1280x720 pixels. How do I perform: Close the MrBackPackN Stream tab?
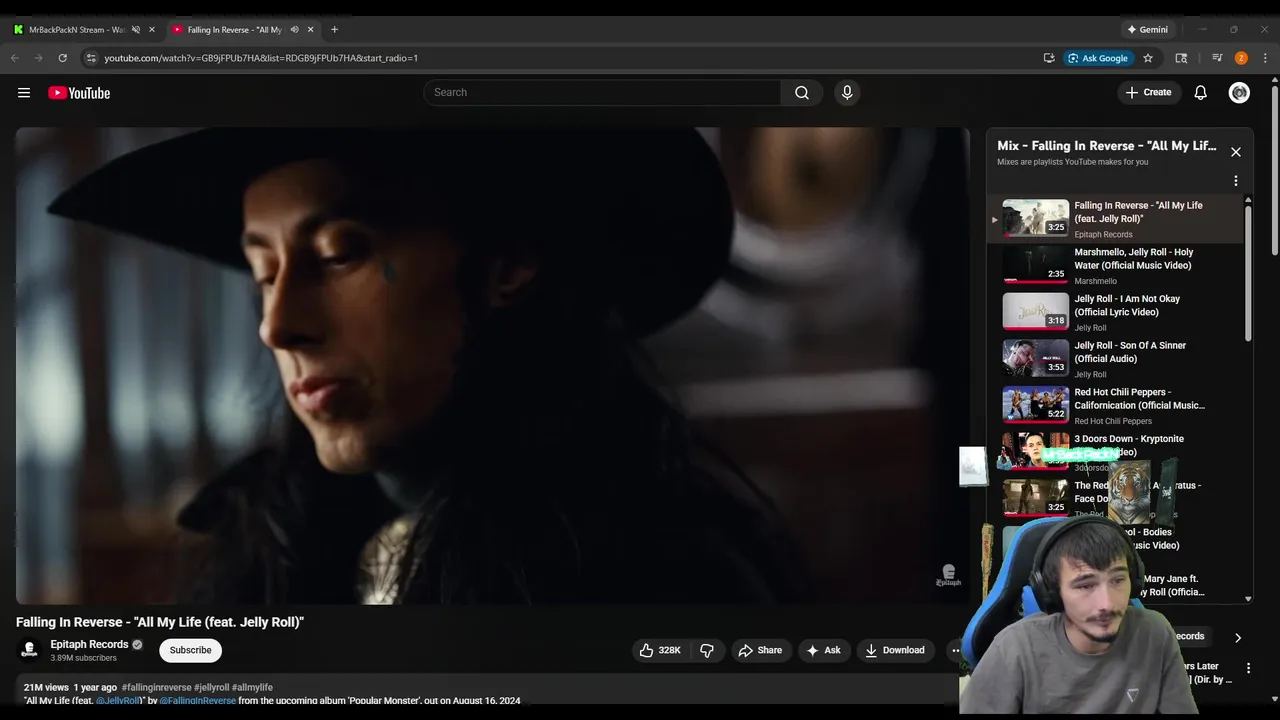[x=152, y=30]
